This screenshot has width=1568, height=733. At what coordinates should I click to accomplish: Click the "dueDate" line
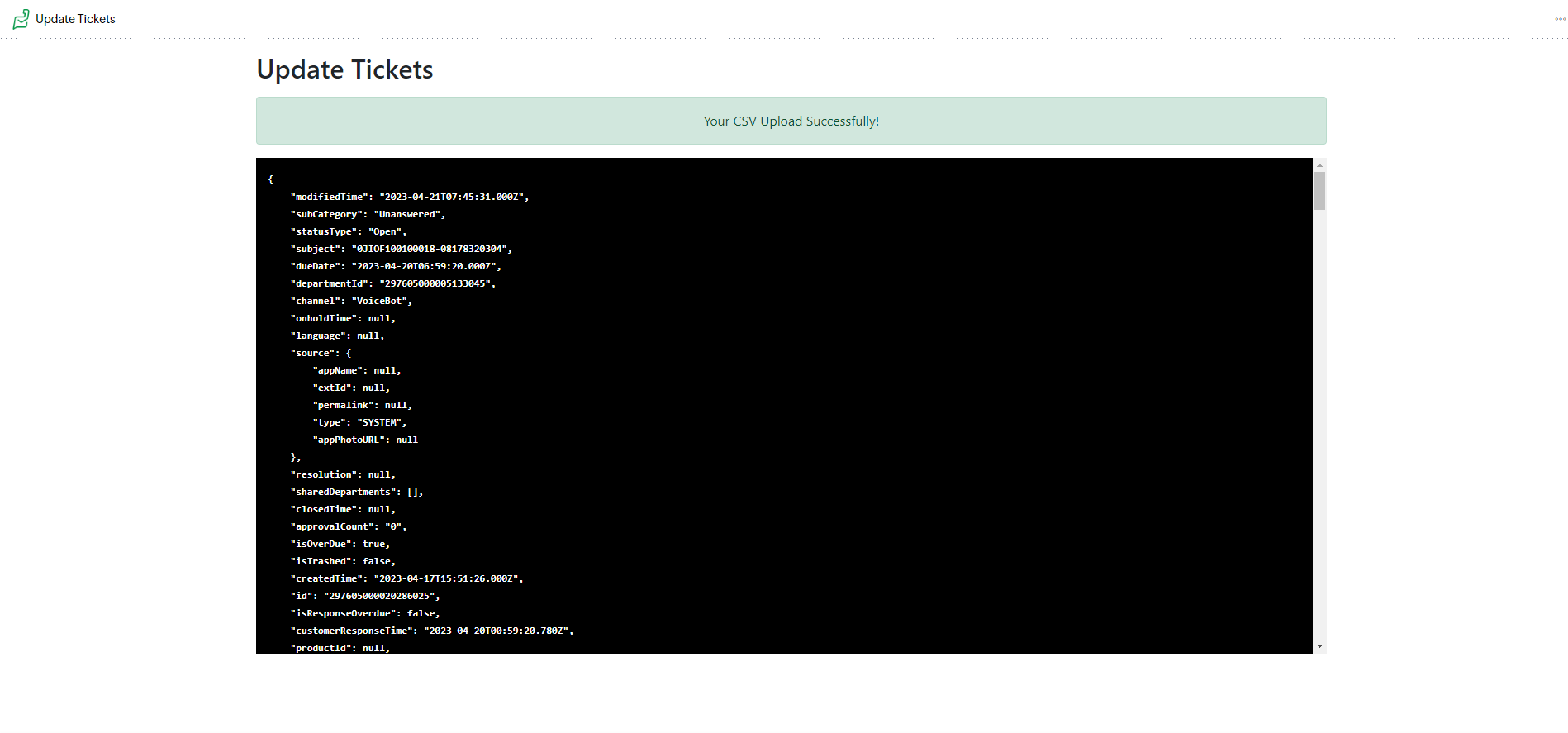point(396,266)
